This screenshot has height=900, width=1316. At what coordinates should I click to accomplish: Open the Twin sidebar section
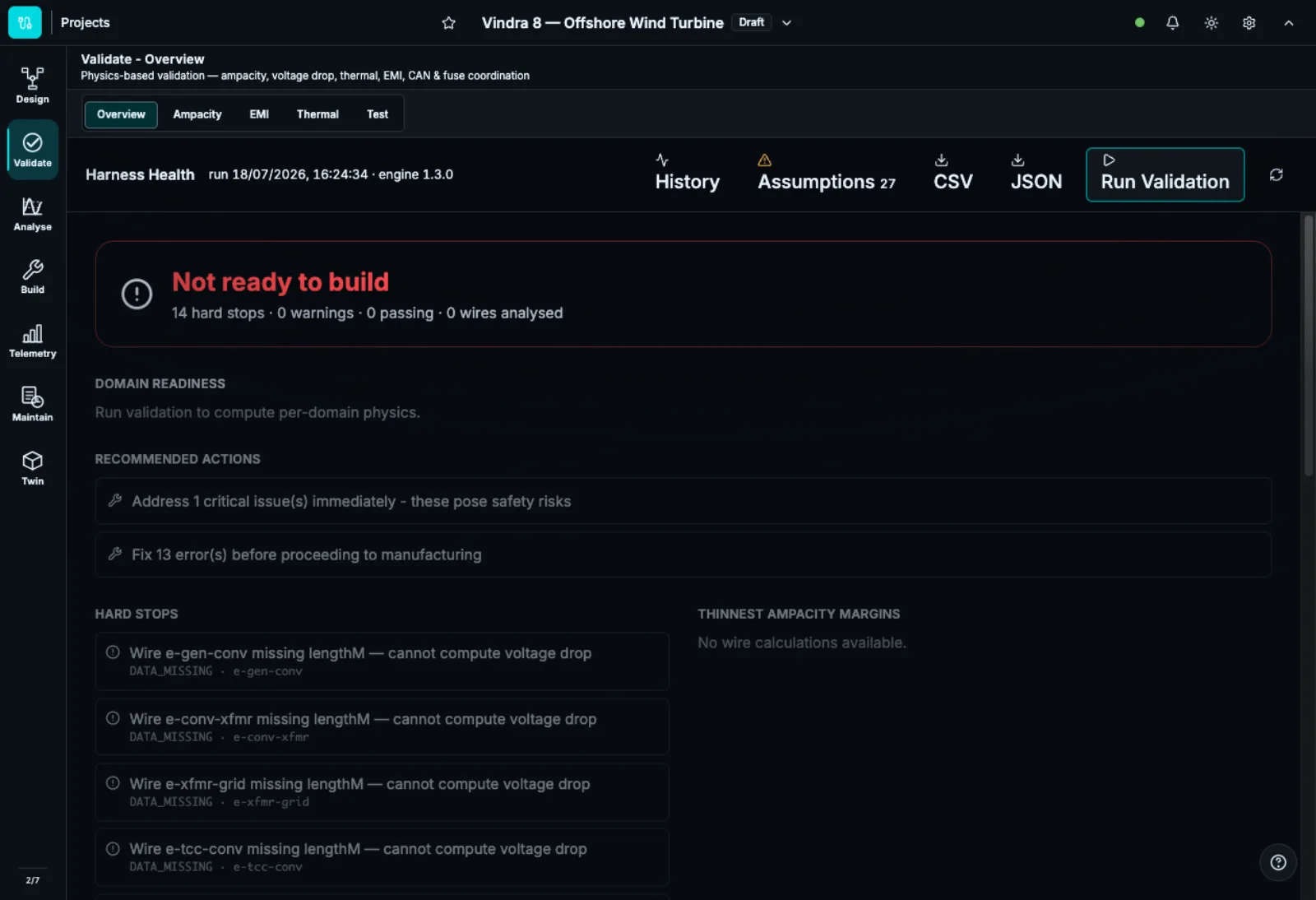(32, 468)
